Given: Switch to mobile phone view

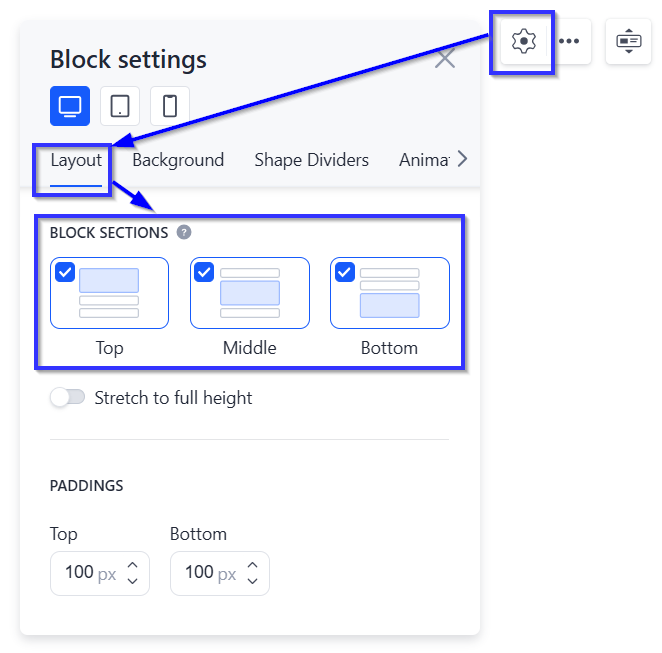Looking at the screenshot, I should (170, 106).
